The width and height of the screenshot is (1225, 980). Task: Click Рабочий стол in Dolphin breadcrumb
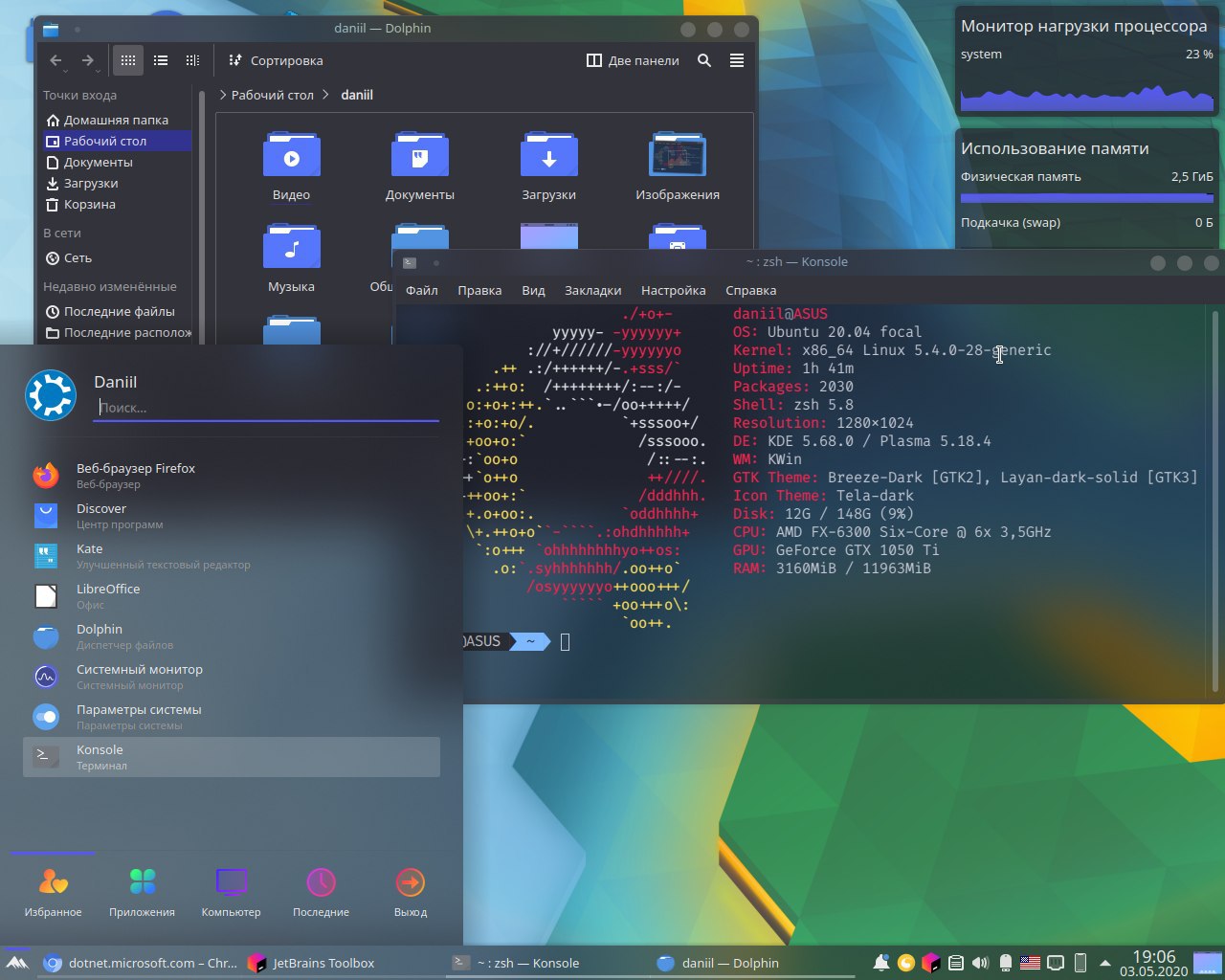point(272,95)
